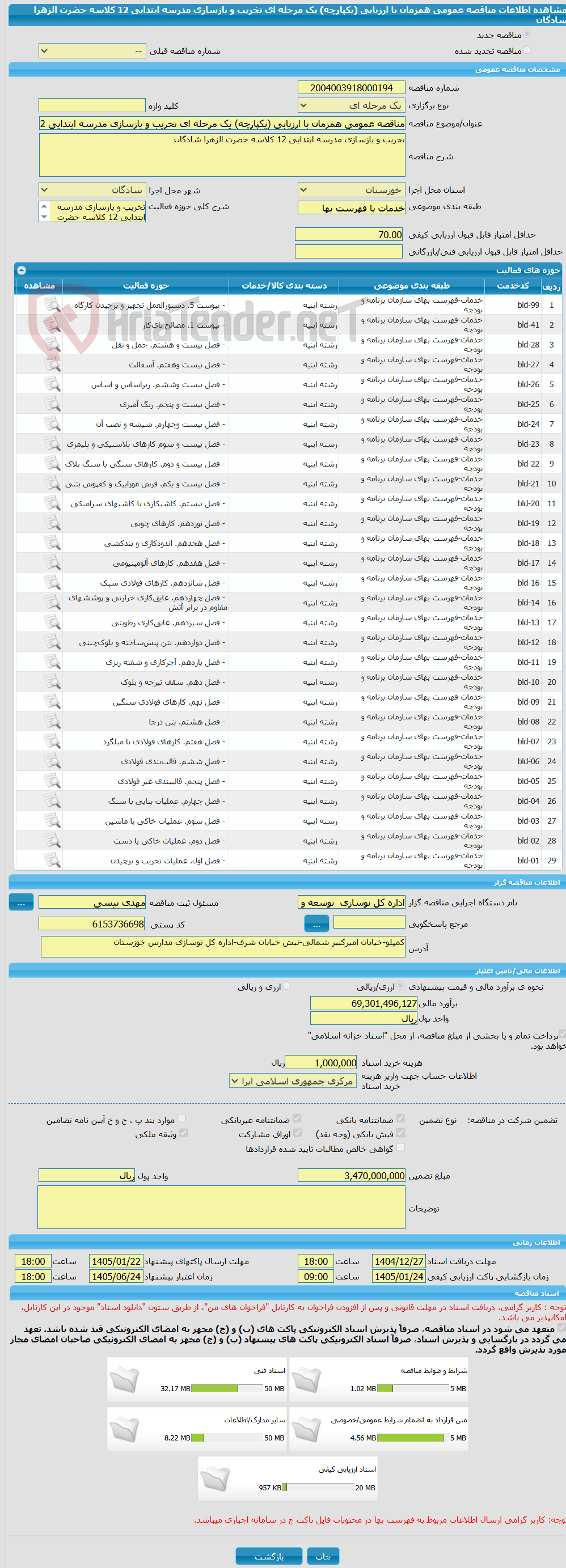Click the سایر مدارک/اطلاعات size progress bar

[x=227, y=1438]
